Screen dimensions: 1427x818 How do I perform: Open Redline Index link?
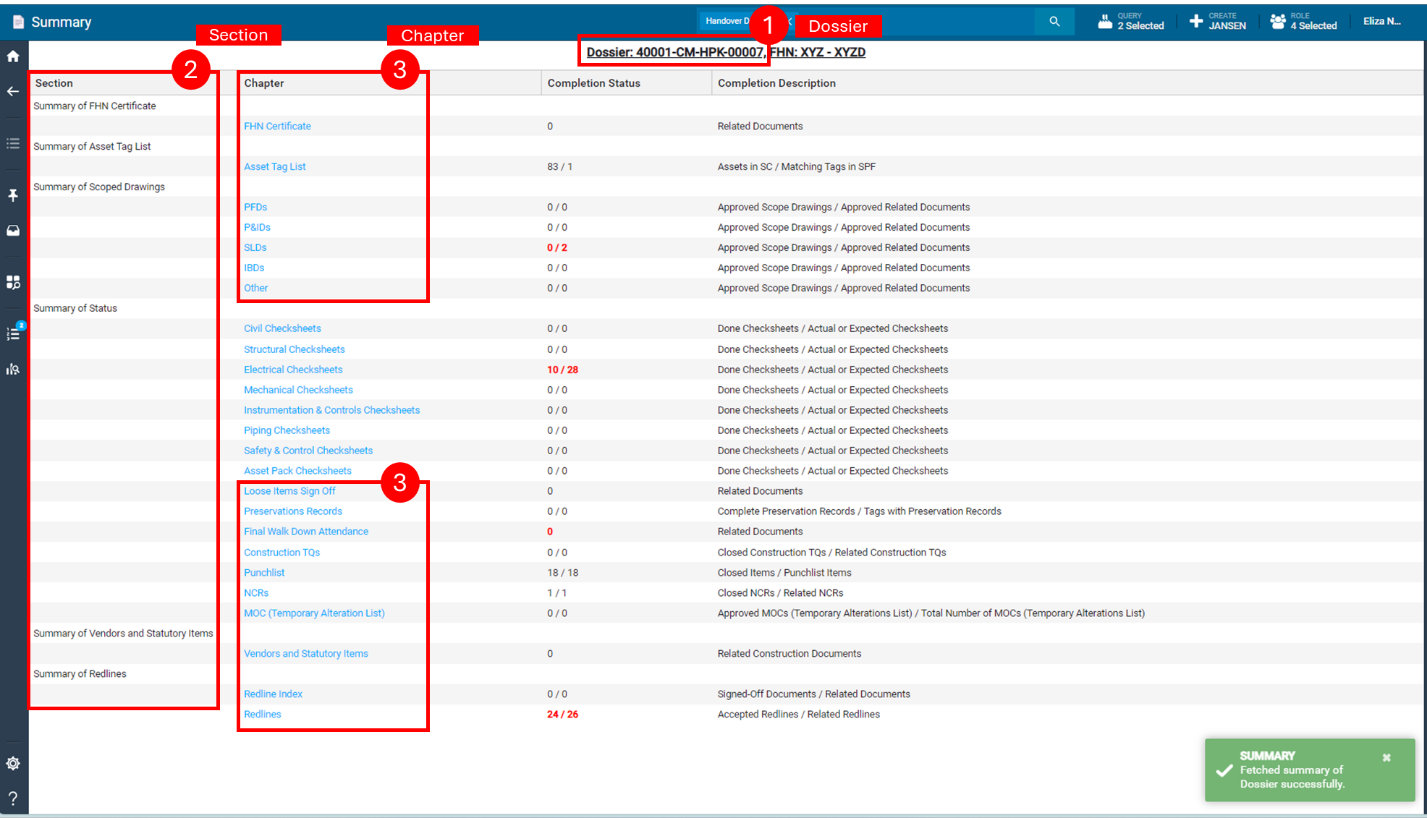[273, 694]
